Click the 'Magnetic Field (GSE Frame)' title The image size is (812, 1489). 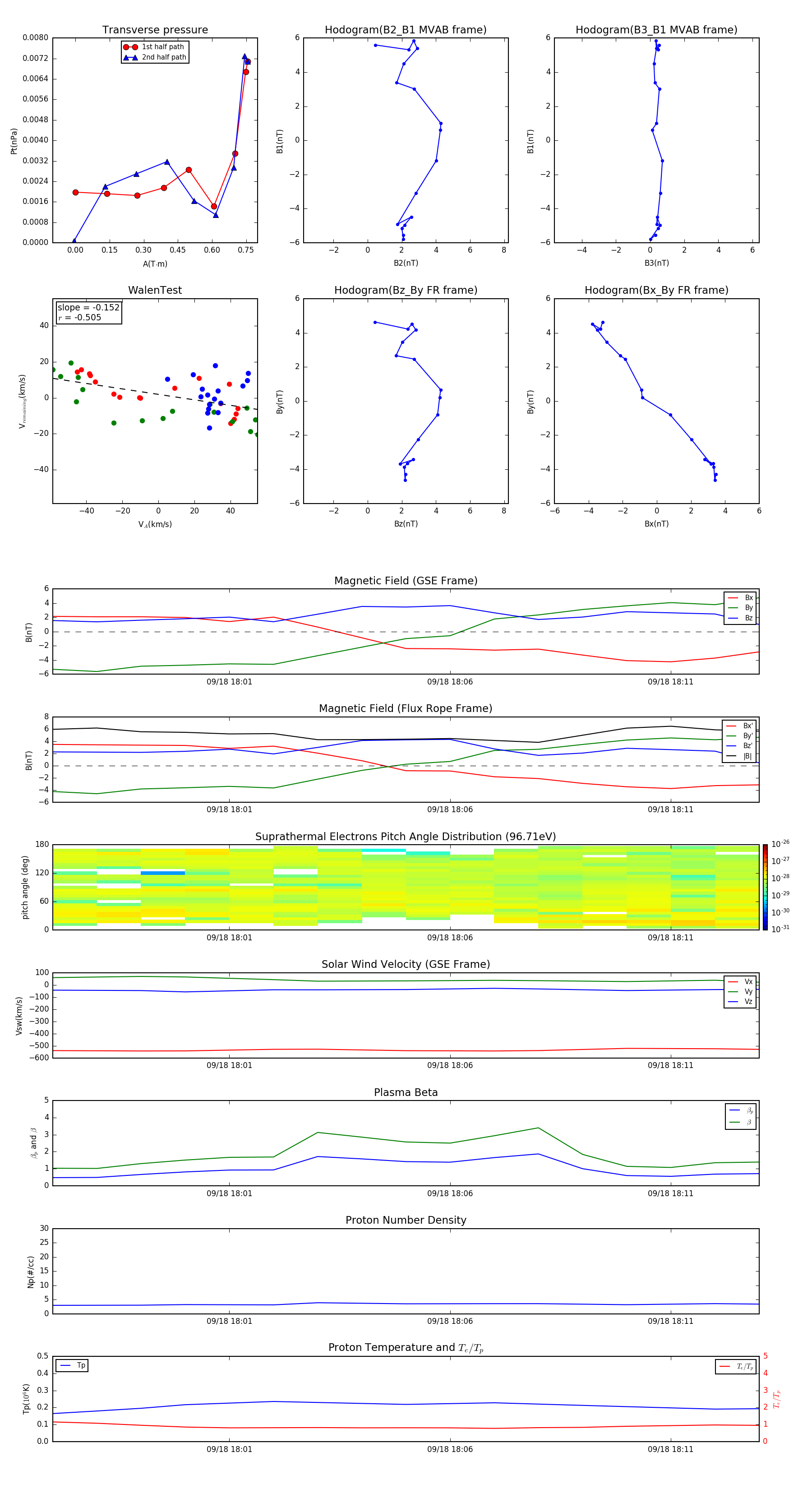(406, 581)
